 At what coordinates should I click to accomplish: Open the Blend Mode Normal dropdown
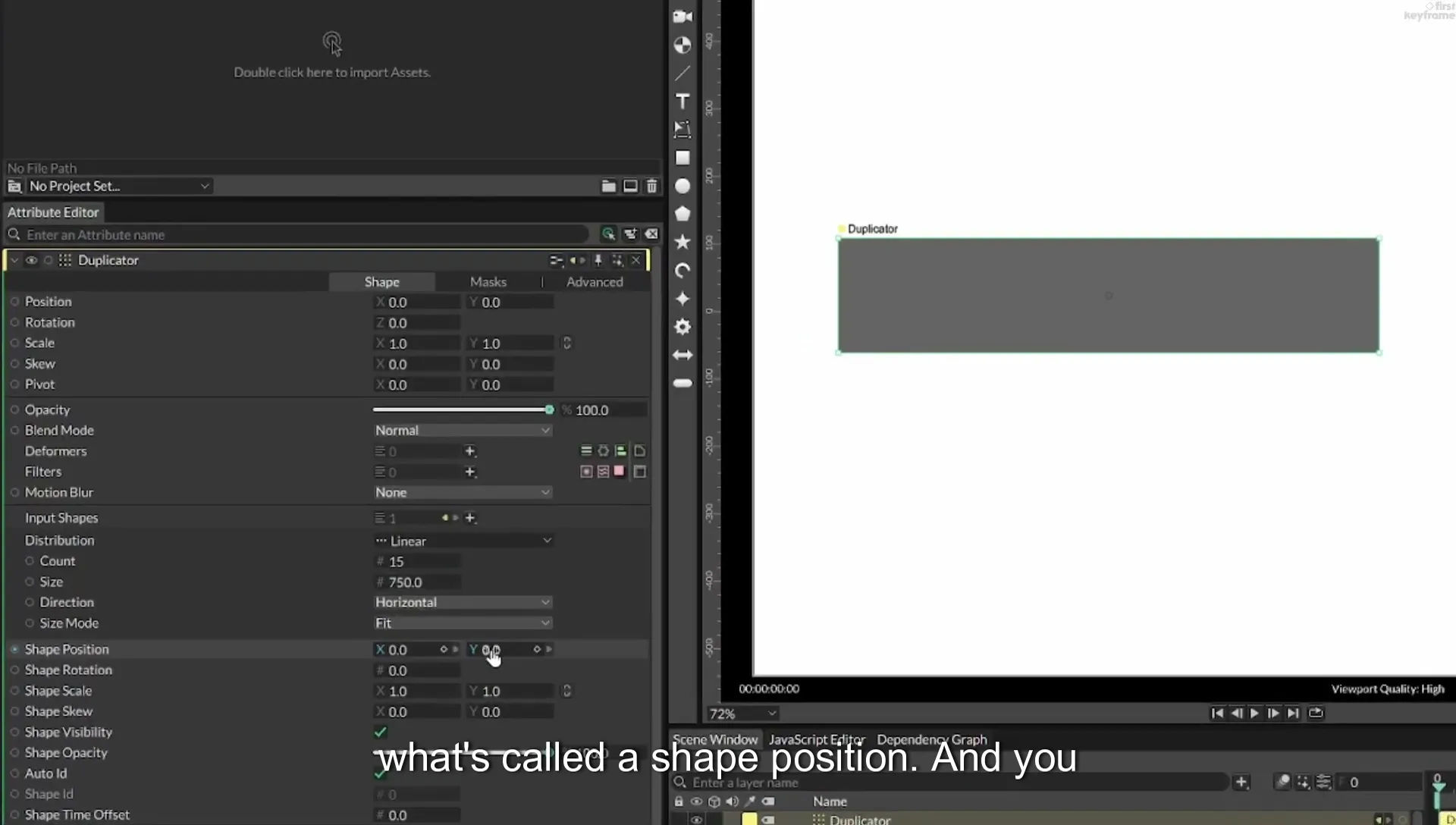pos(463,430)
